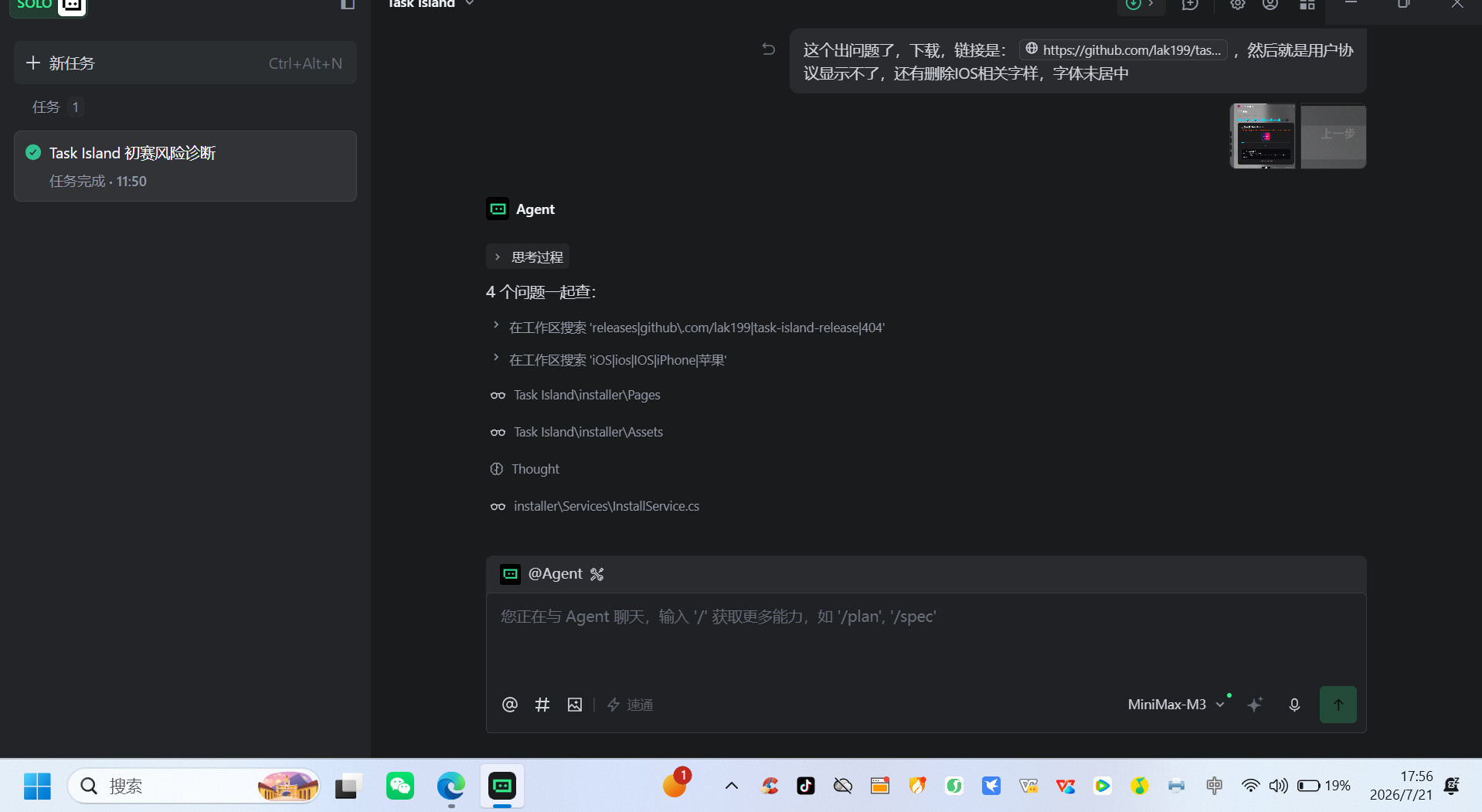Click the notification bell in the taskbar

pyautogui.click(x=1452, y=786)
